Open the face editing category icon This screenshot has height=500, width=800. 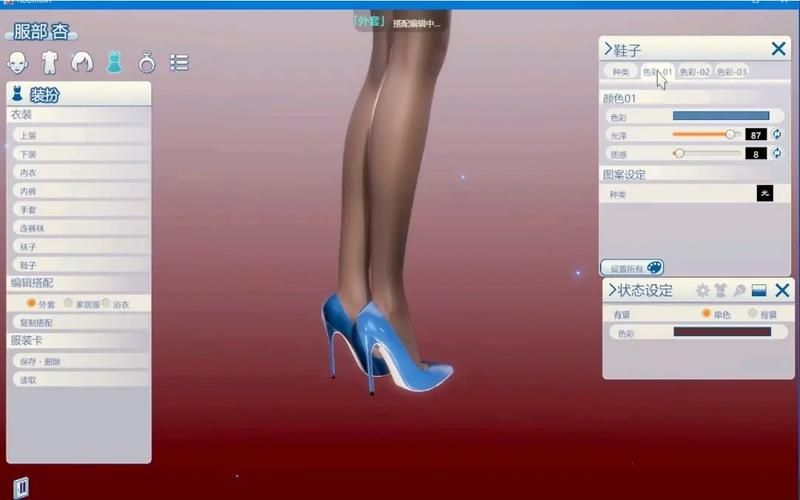click(x=17, y=63)
